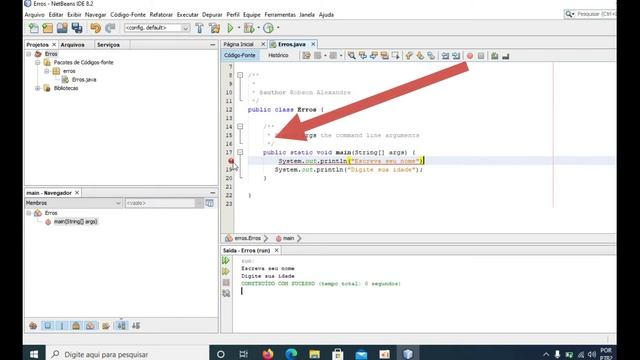Viewport: 640px width, 360px height.
Task: Click the Last Edit icon in editor toolbar
Action: (306, 56)
